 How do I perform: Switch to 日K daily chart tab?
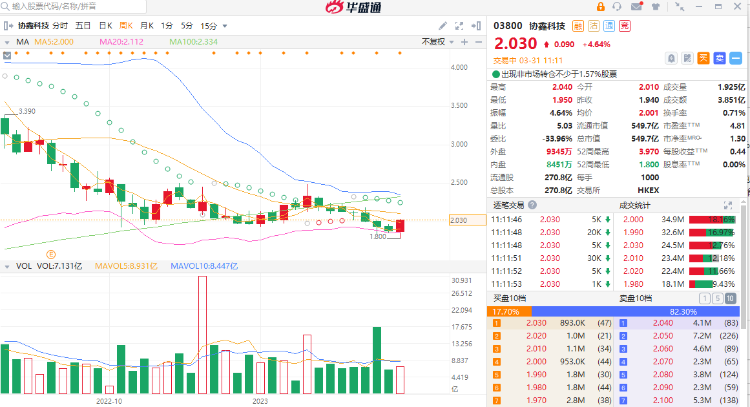pyautogui.click(x=105, y=26)
